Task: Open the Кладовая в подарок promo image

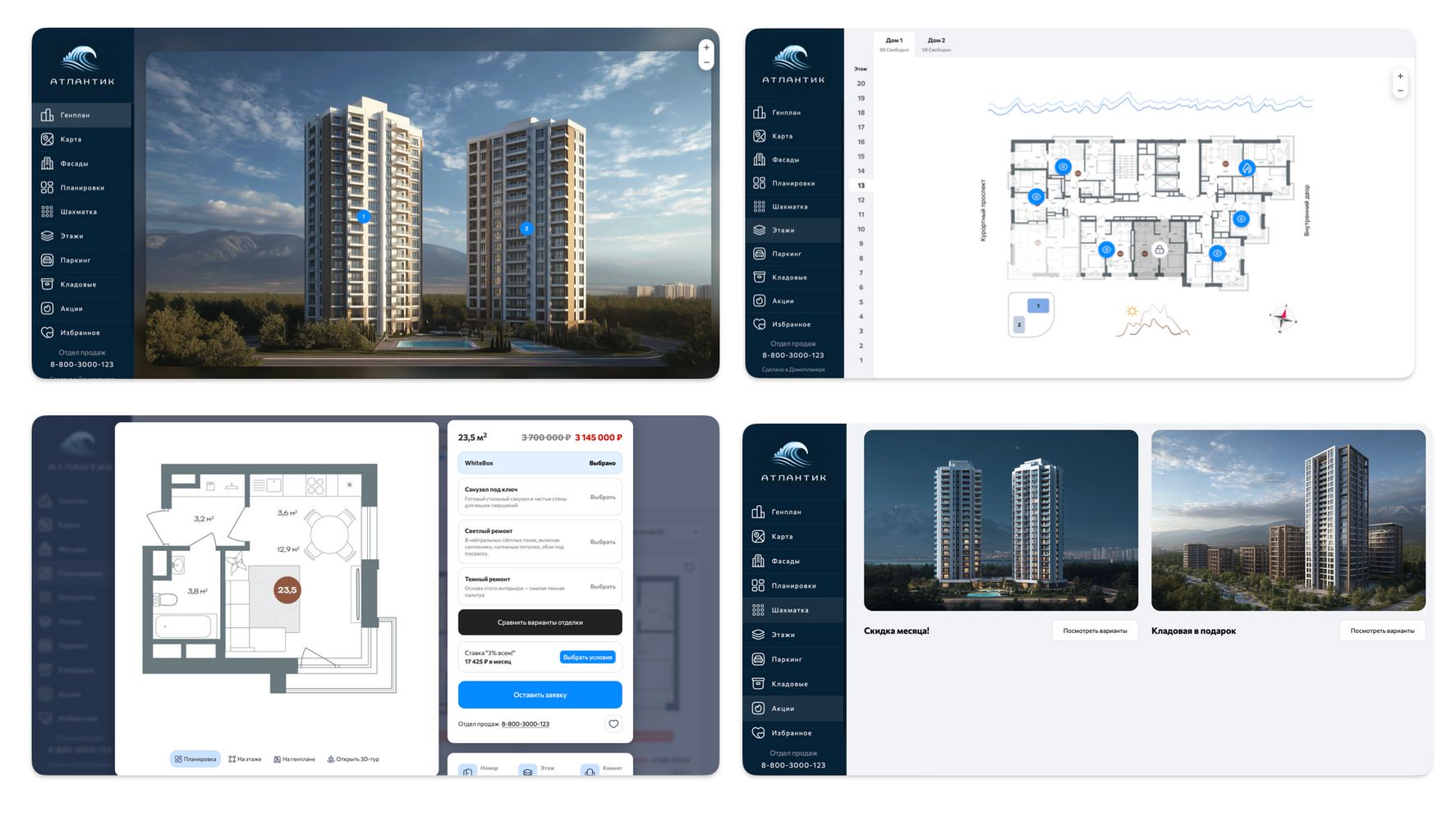Action: [1288, 521]
